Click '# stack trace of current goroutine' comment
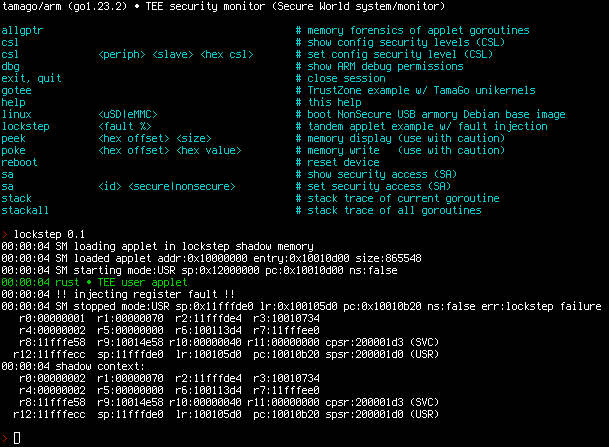 pos(397,198)
